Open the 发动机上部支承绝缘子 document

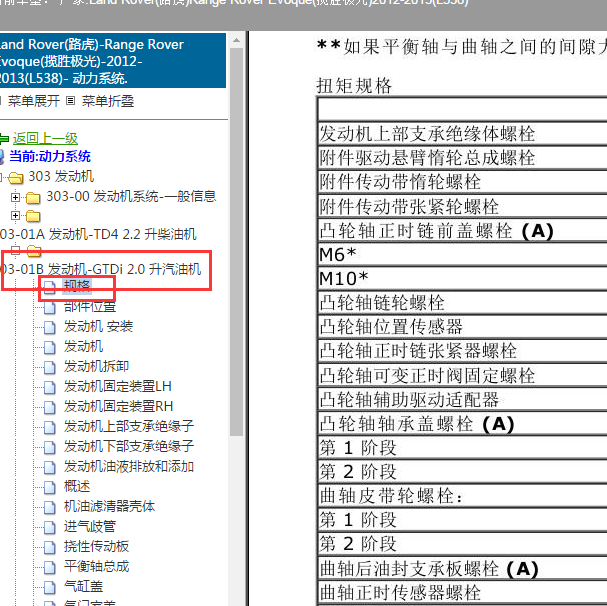(x=129, y=426)
